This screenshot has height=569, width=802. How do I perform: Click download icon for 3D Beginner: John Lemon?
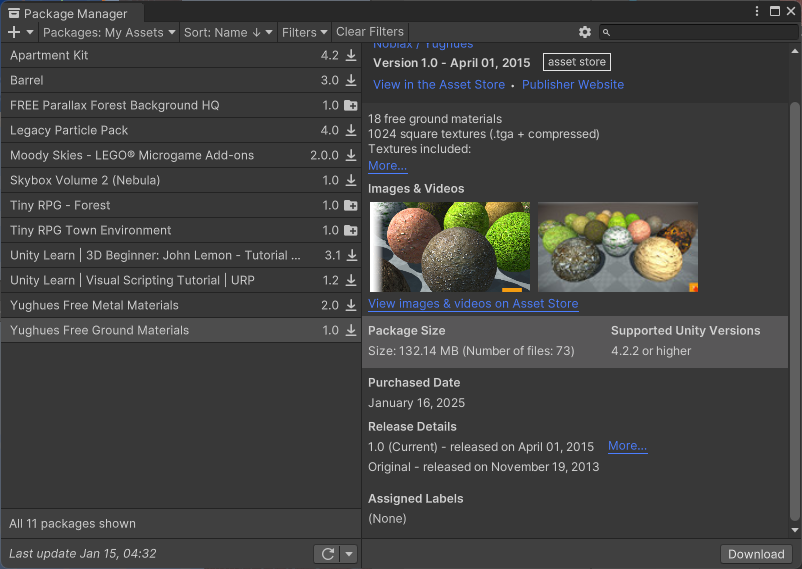pyautogui.click(x=352, y=255)
